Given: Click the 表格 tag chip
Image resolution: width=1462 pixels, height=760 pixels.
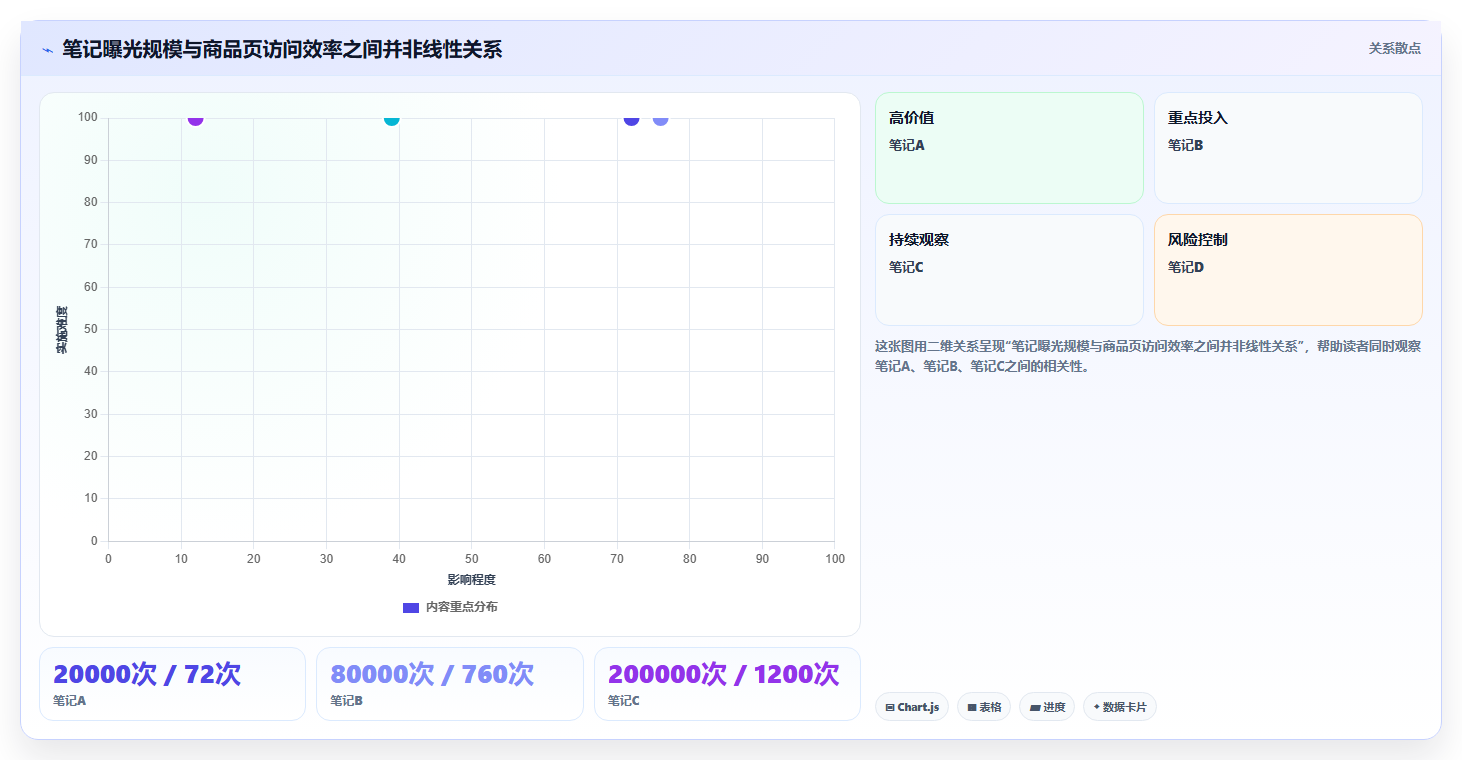Looking at the screenshot, I should (x=984, y=707).
